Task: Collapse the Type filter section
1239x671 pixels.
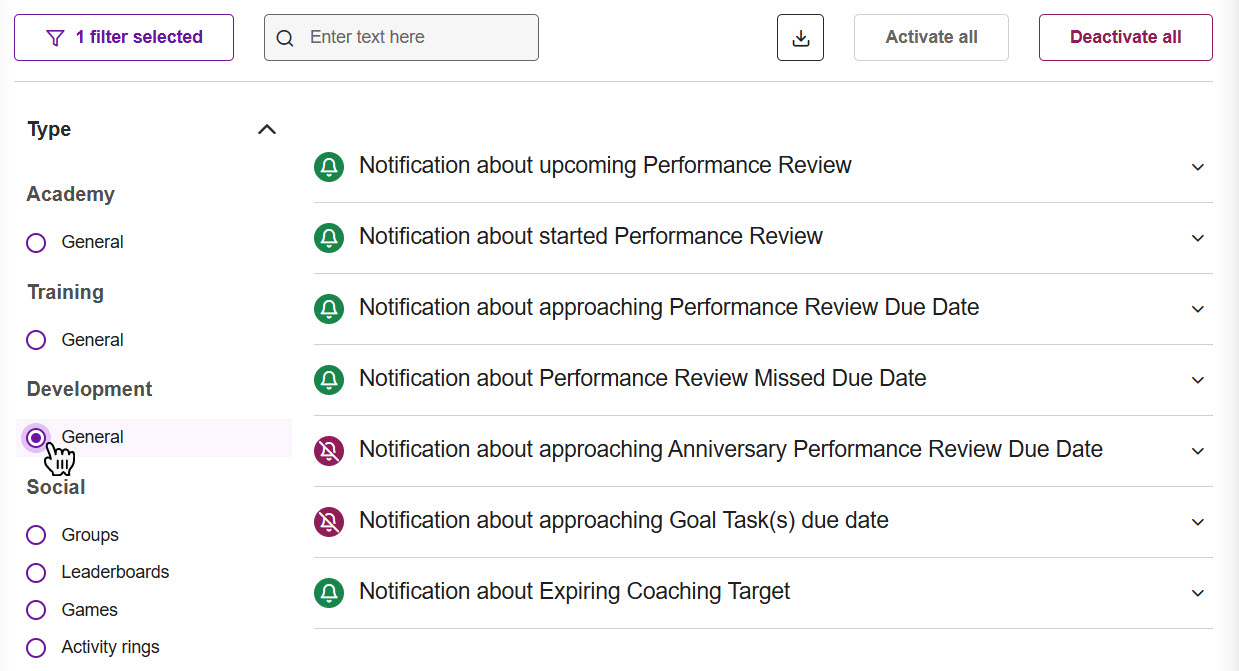Action: pyautogui.click(x=266, y=130)
